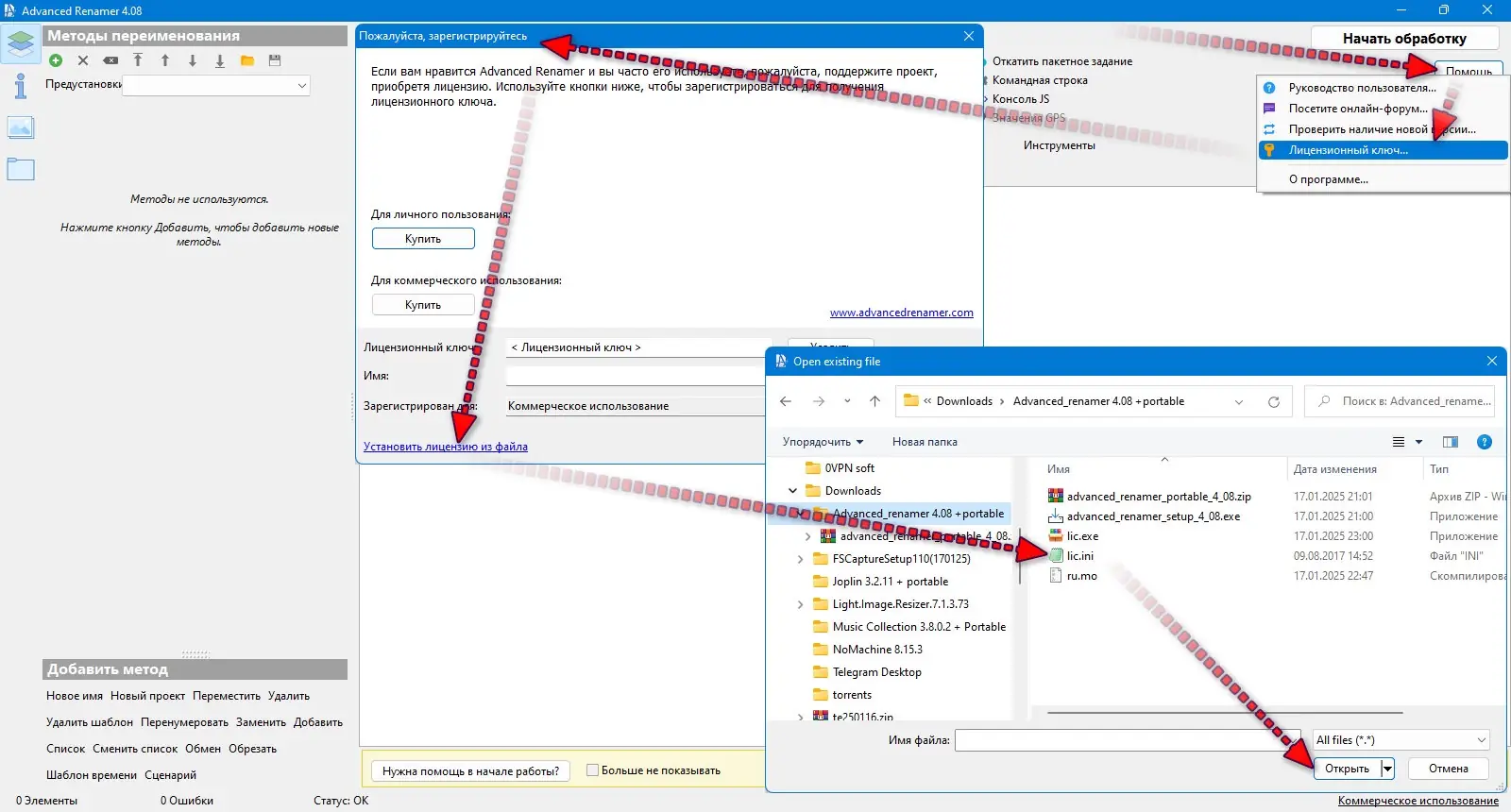
Task: Expand the Light.Image.Resizer.7.1.3.73 folder node
Action: [800, 604]
